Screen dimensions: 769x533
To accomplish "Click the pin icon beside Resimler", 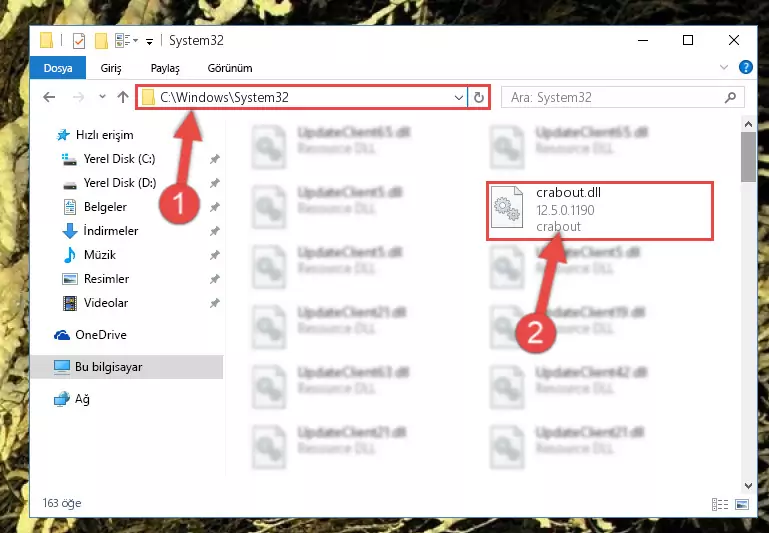I will click(x=214, y=279).
